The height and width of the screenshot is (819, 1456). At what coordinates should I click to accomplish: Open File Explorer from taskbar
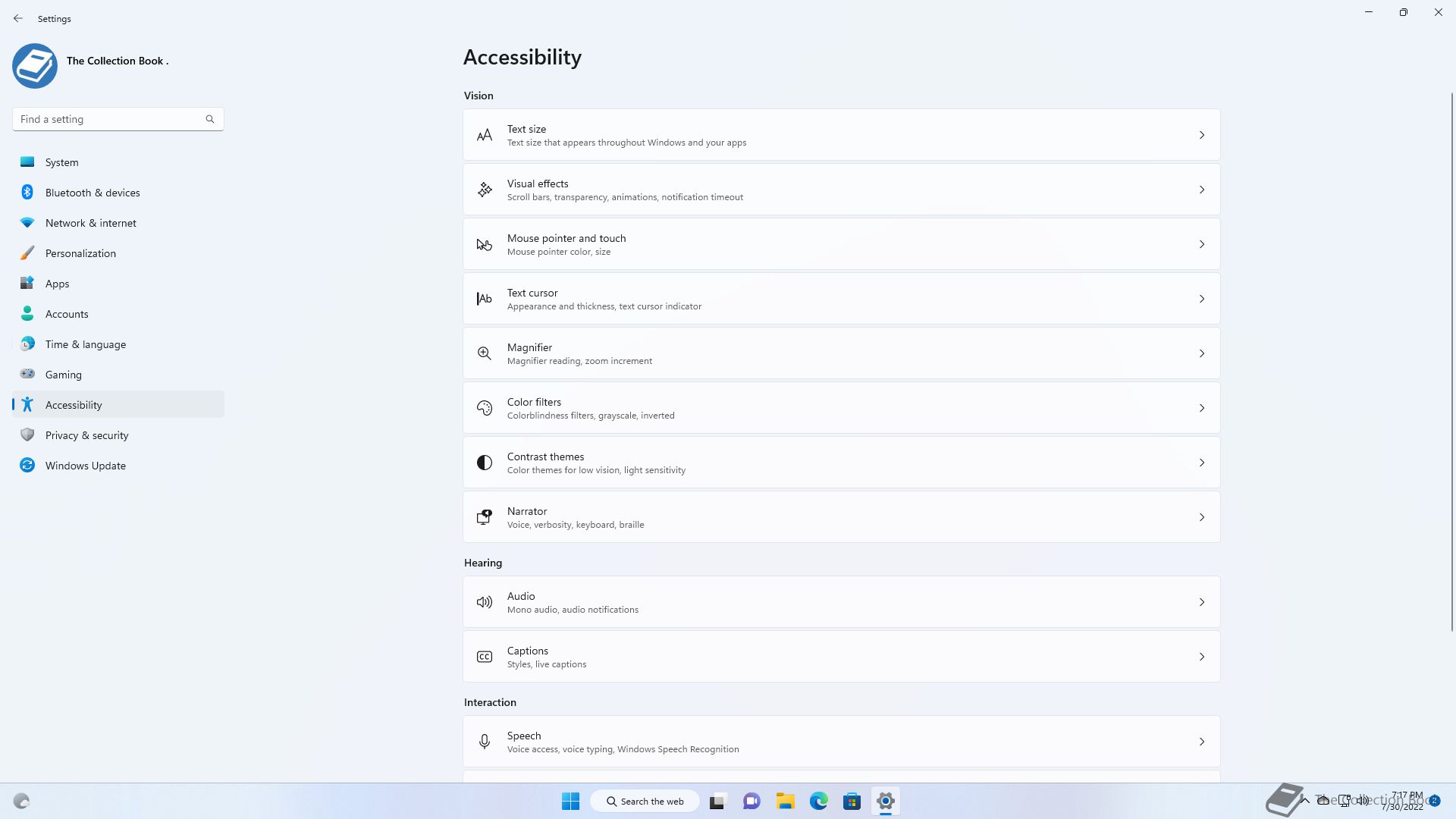click(785, 801)
